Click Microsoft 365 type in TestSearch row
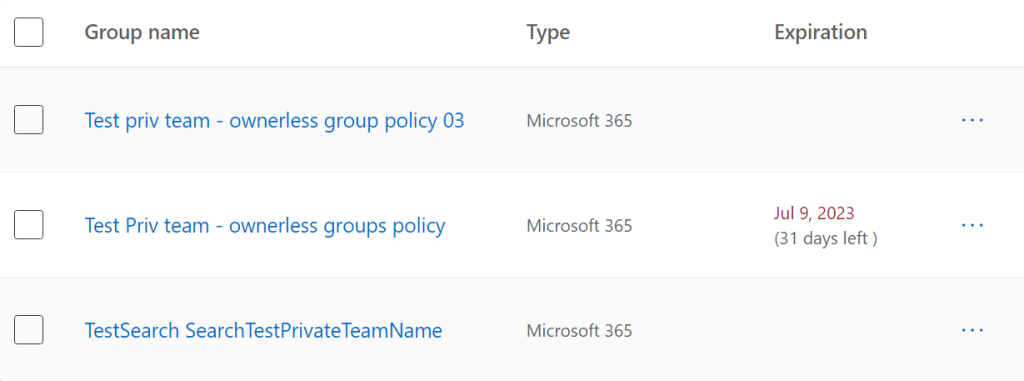Screen dimensions: 1024x381 [x=579, y=331]
